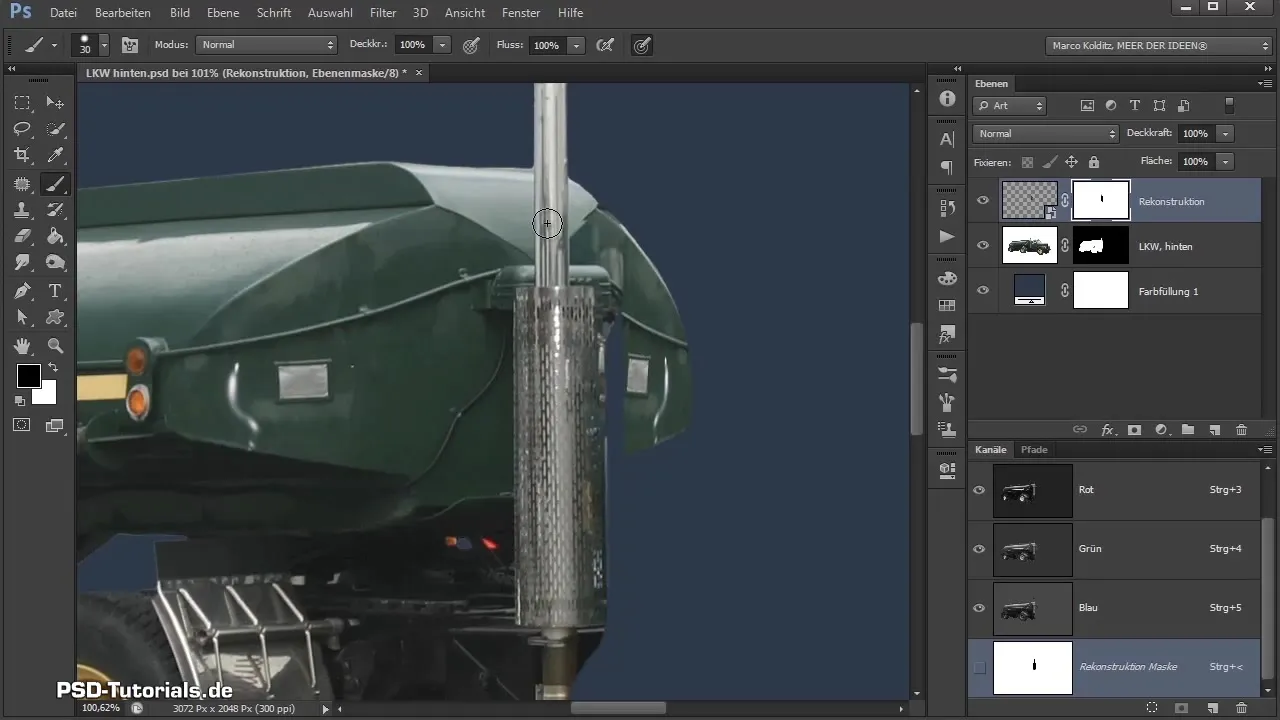Screen dimensions: 1280x720
Task: Activate the Clone Stamp tool
Action: tap(22, 210)
